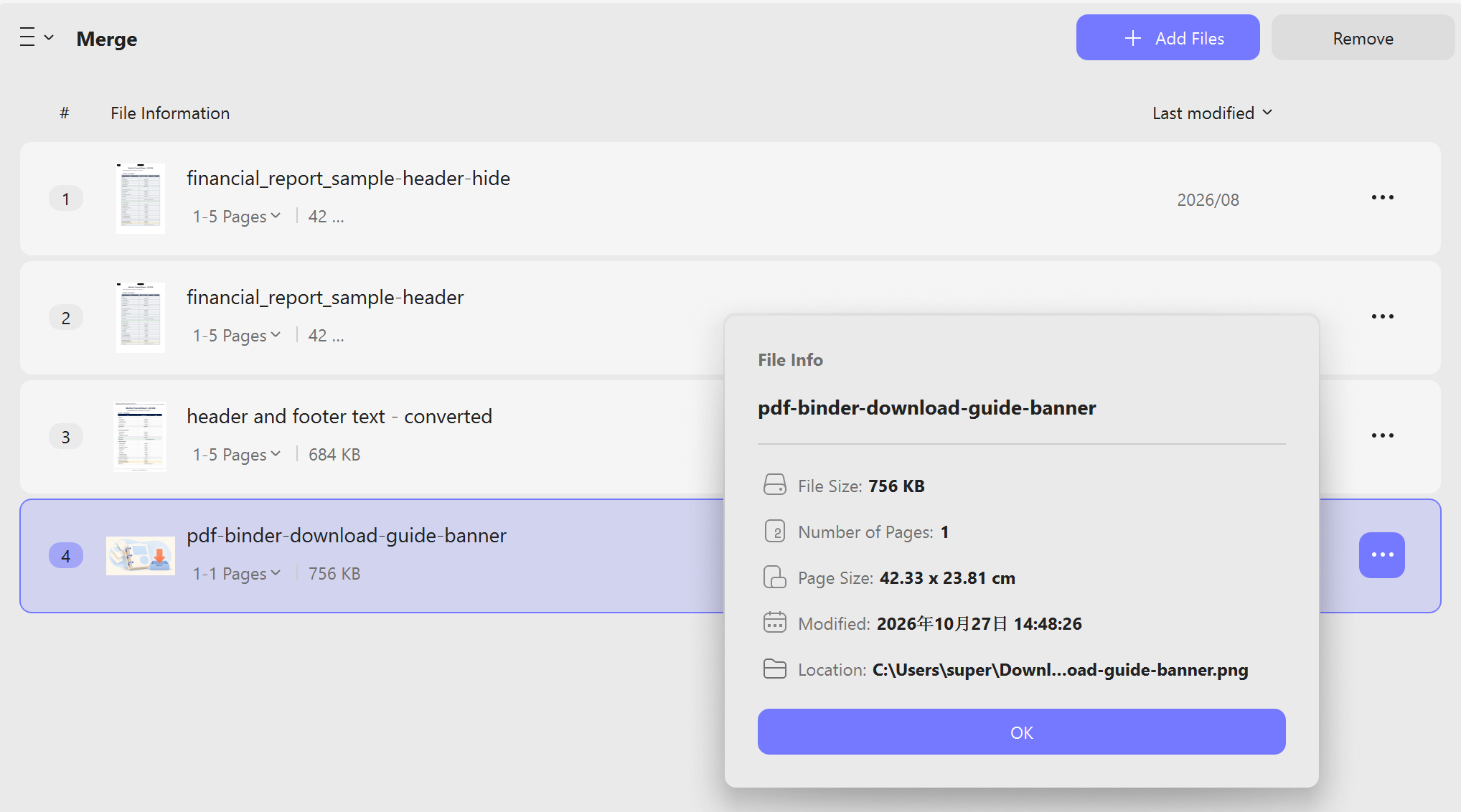Click the highlighted more options button for pdf-binder-download-guide-banner
This screenshot has height=812, width=1461.
pyautogui.click(x=1382, y=555)
